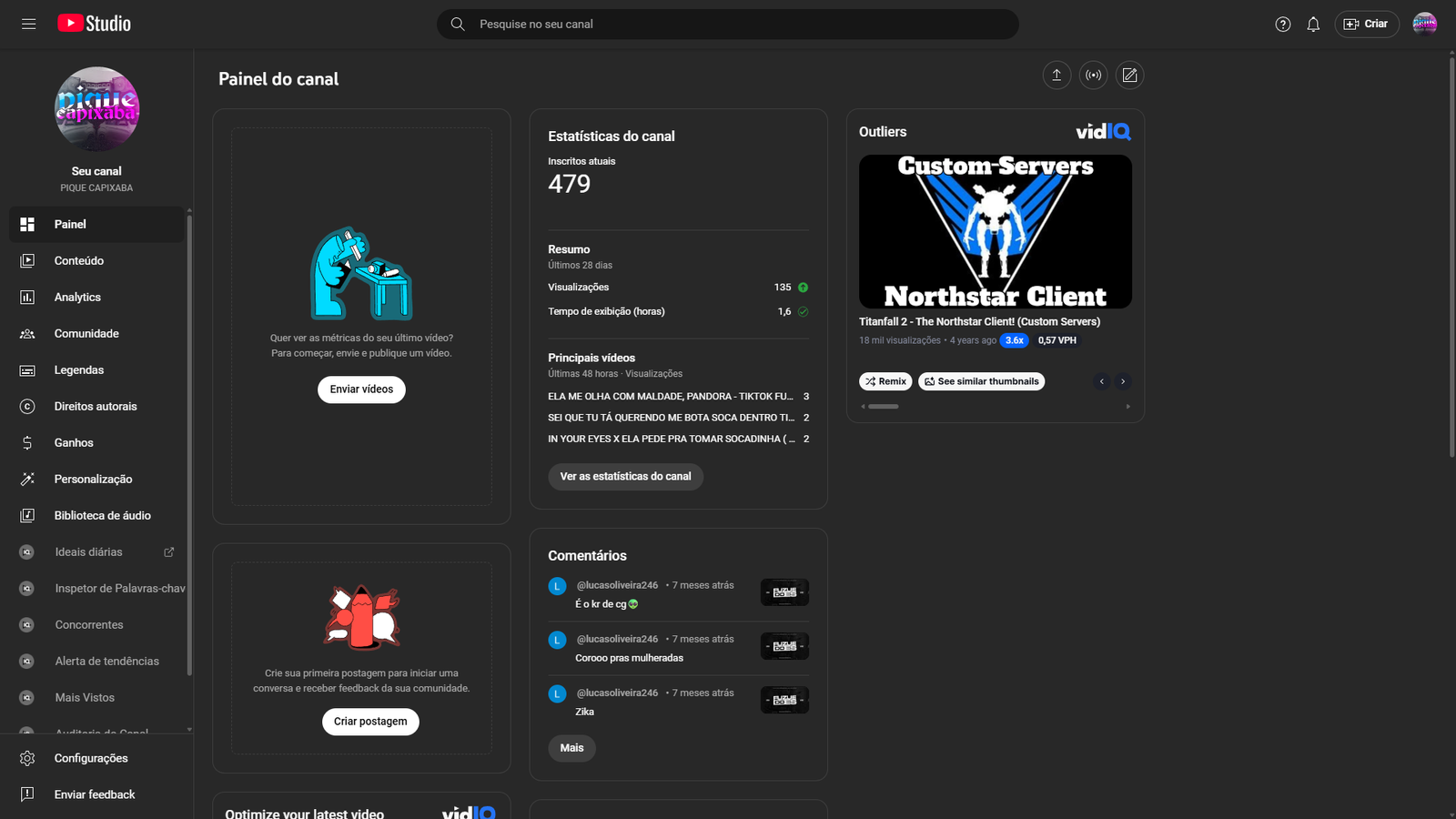Click the Criar postagem button

[370, 722]
